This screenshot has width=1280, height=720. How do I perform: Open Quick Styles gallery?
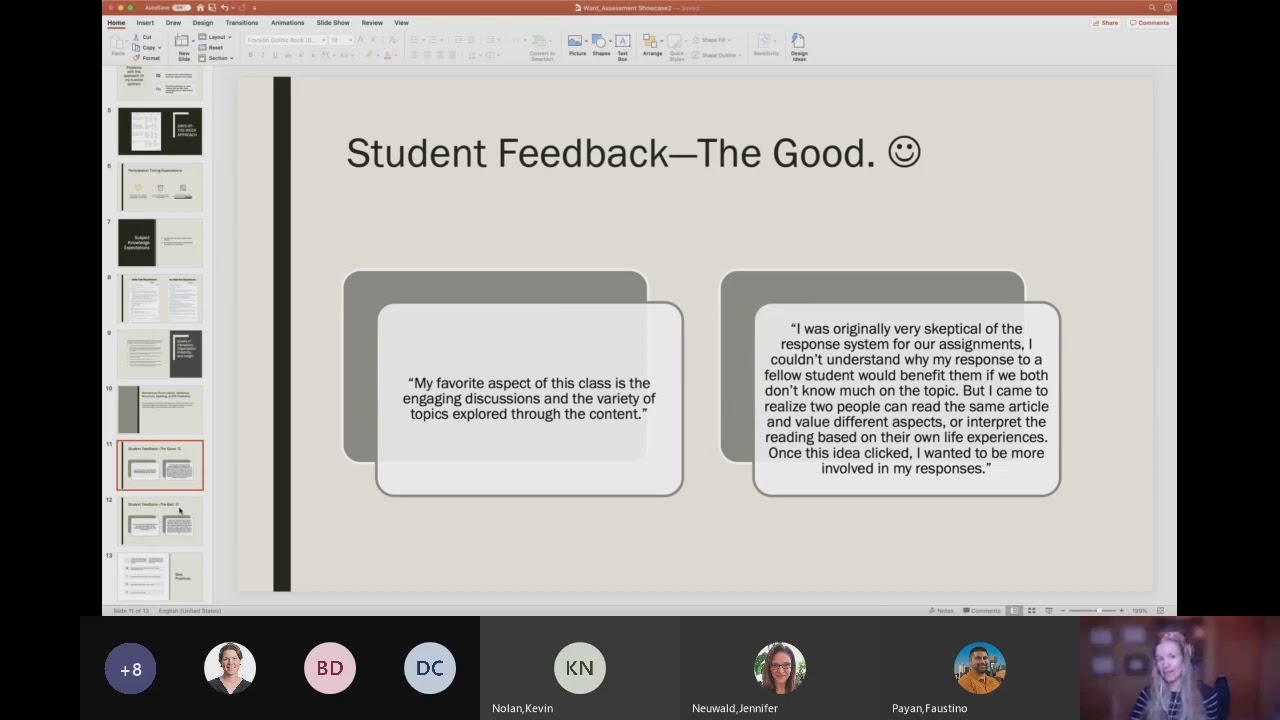676,41
